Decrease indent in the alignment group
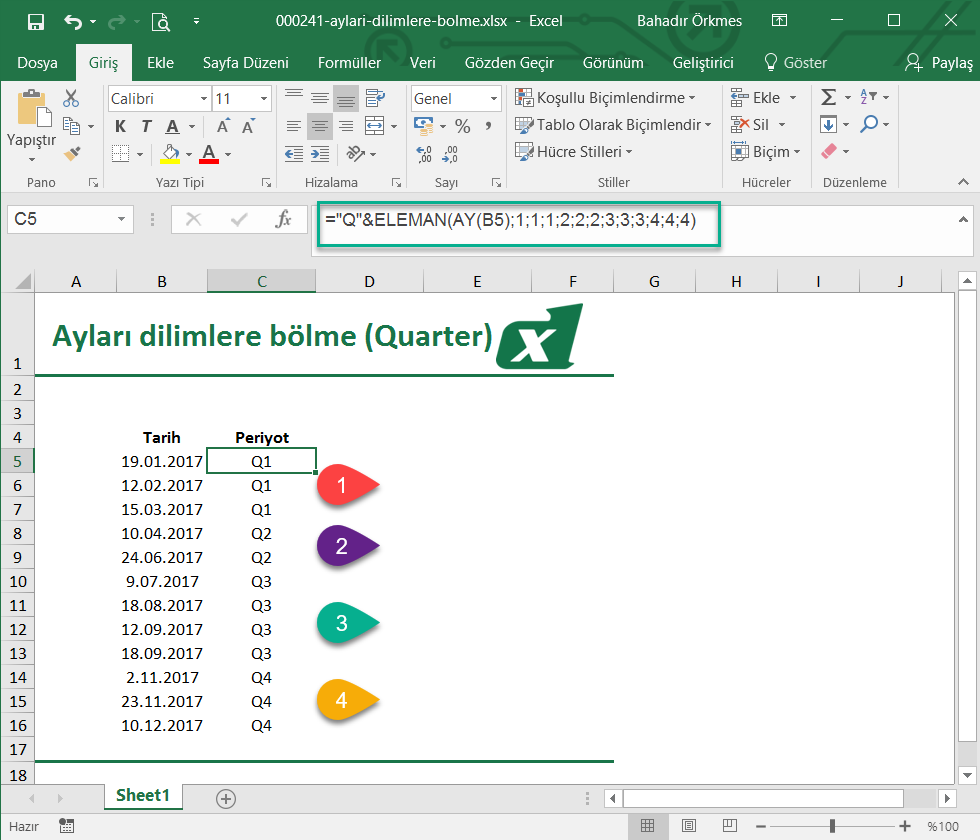Viewport: 980px width, 840px height. 294,153
